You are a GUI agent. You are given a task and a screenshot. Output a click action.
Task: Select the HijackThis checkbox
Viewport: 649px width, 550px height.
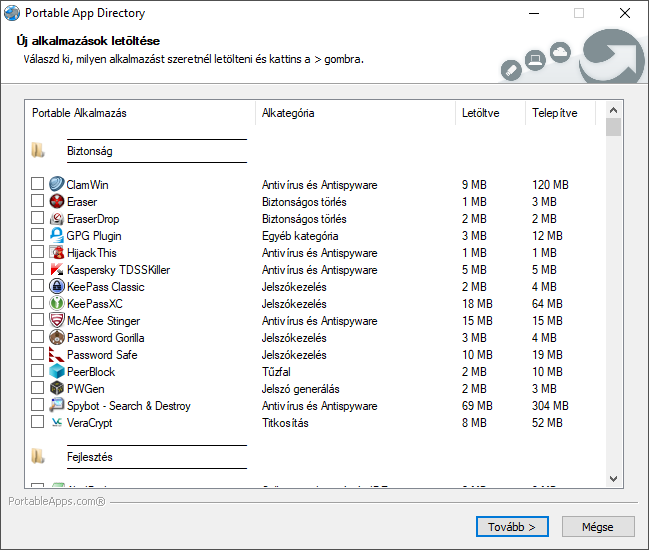tap(37, 251)
